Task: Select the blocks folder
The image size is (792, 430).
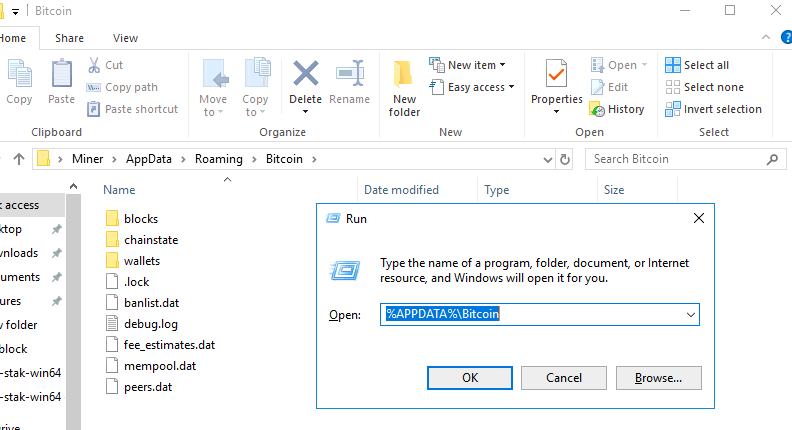Action: tap(133, 219)
